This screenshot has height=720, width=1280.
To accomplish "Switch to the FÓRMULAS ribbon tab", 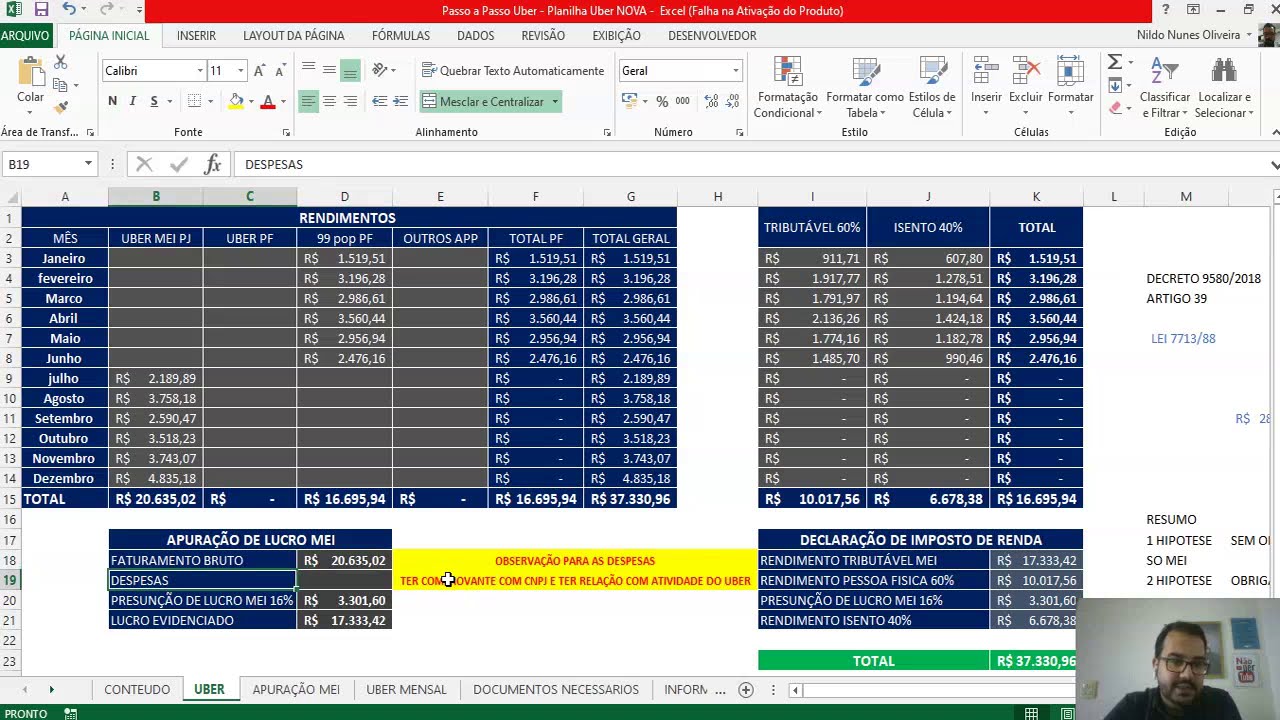I will tap(401, 35).
